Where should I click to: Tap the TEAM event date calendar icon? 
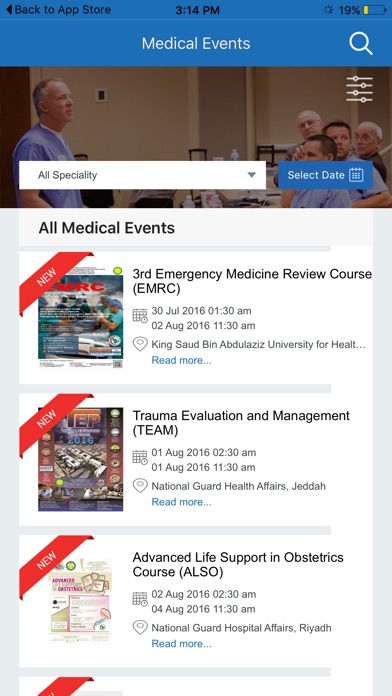[x=140, y=458]
